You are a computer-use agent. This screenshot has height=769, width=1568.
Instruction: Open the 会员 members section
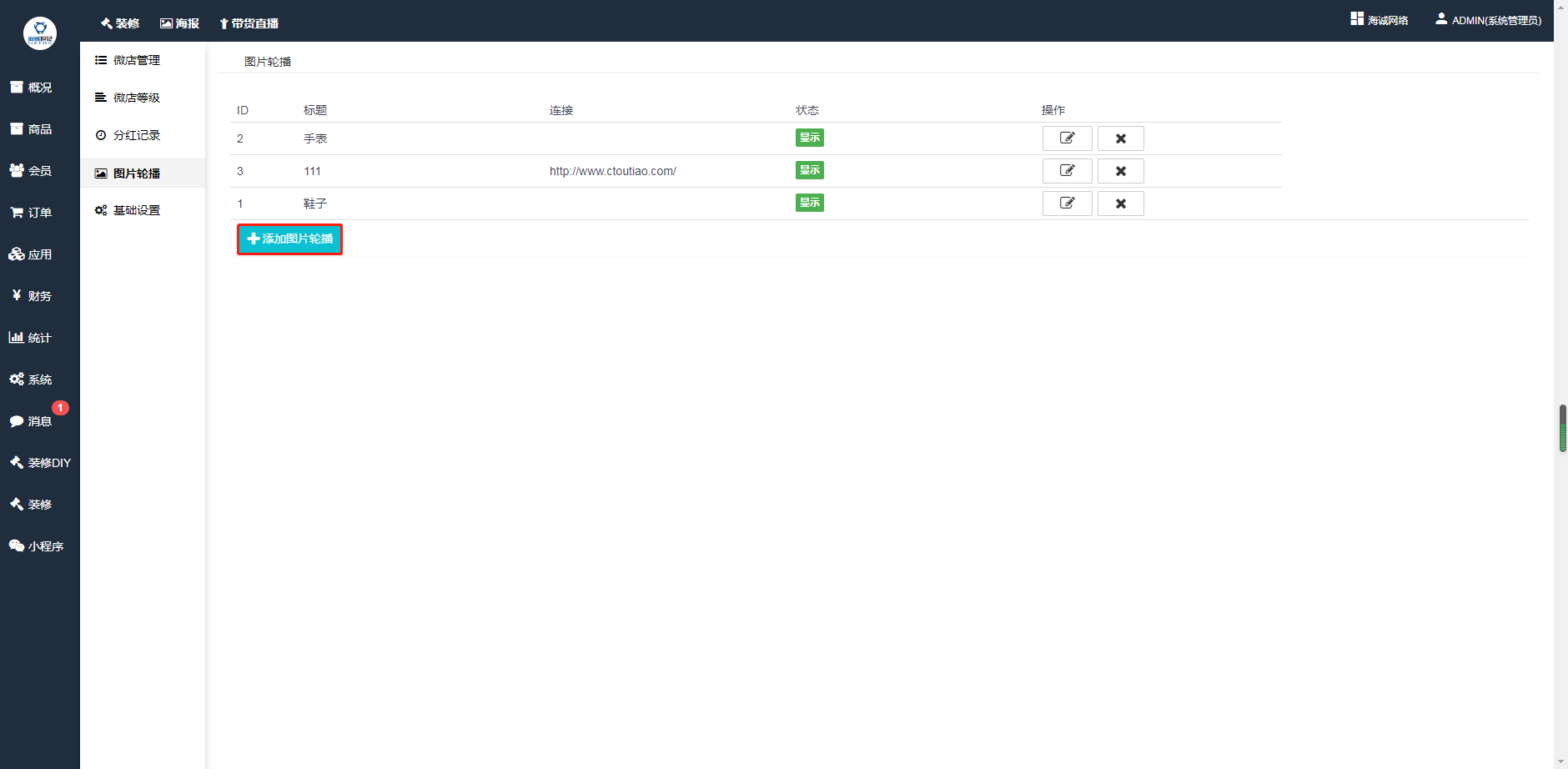[x=31, y=171]
